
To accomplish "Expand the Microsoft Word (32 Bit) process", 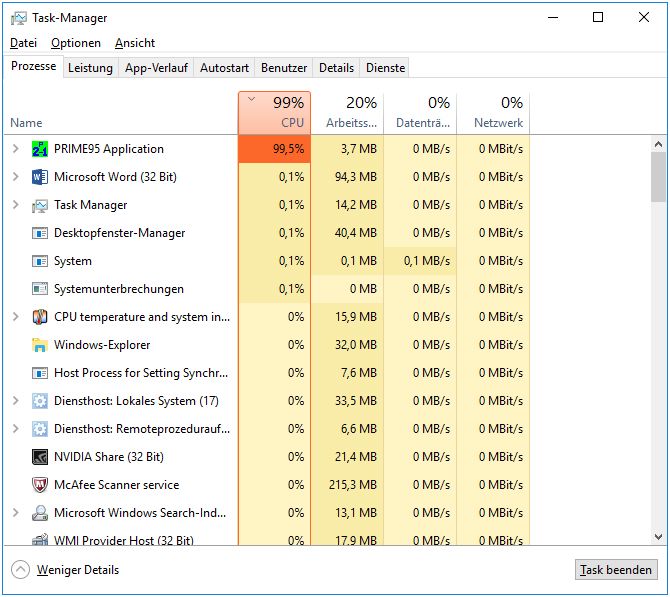I will [16, 176].
